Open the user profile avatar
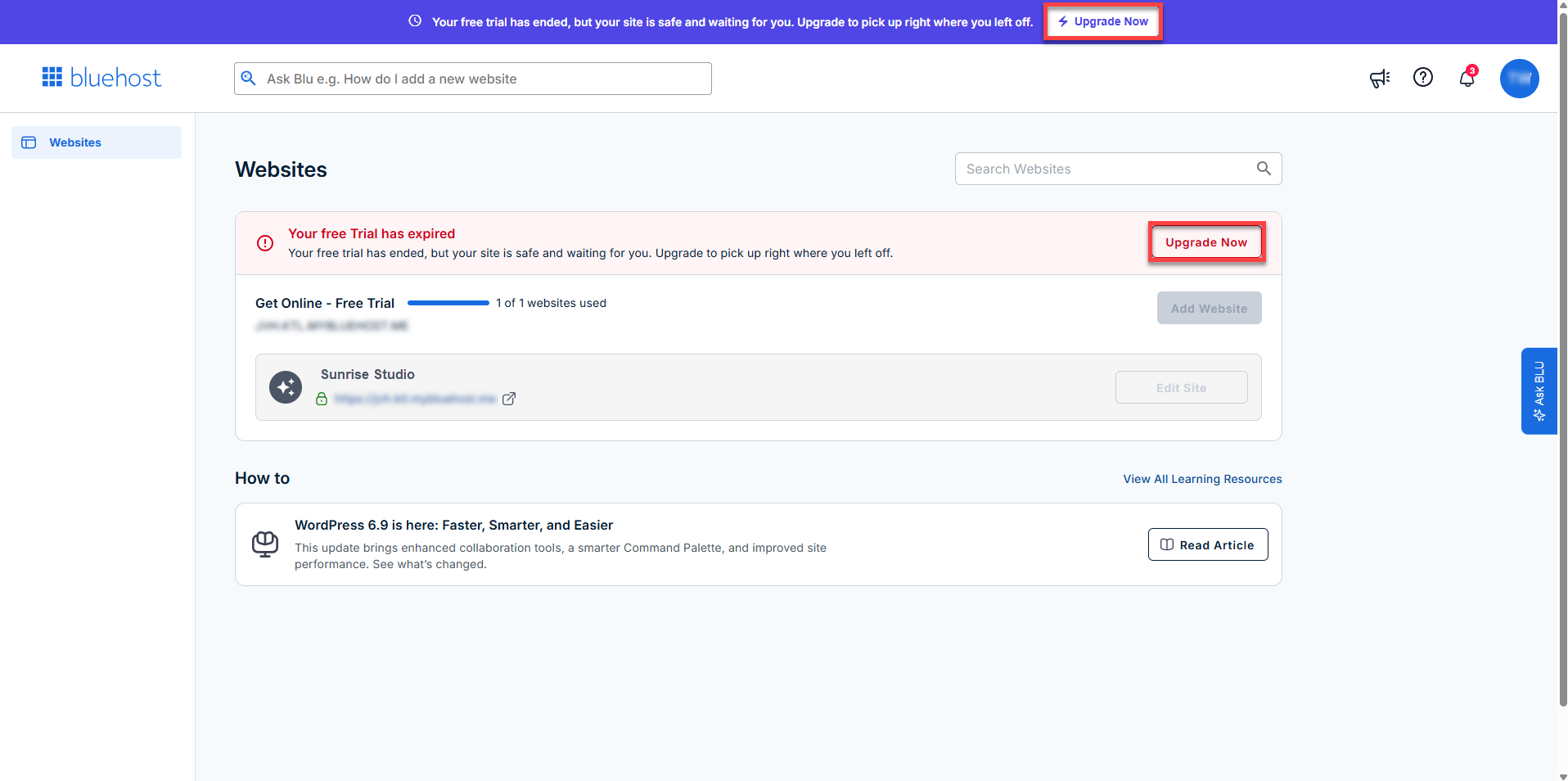 click(1520, 79)
